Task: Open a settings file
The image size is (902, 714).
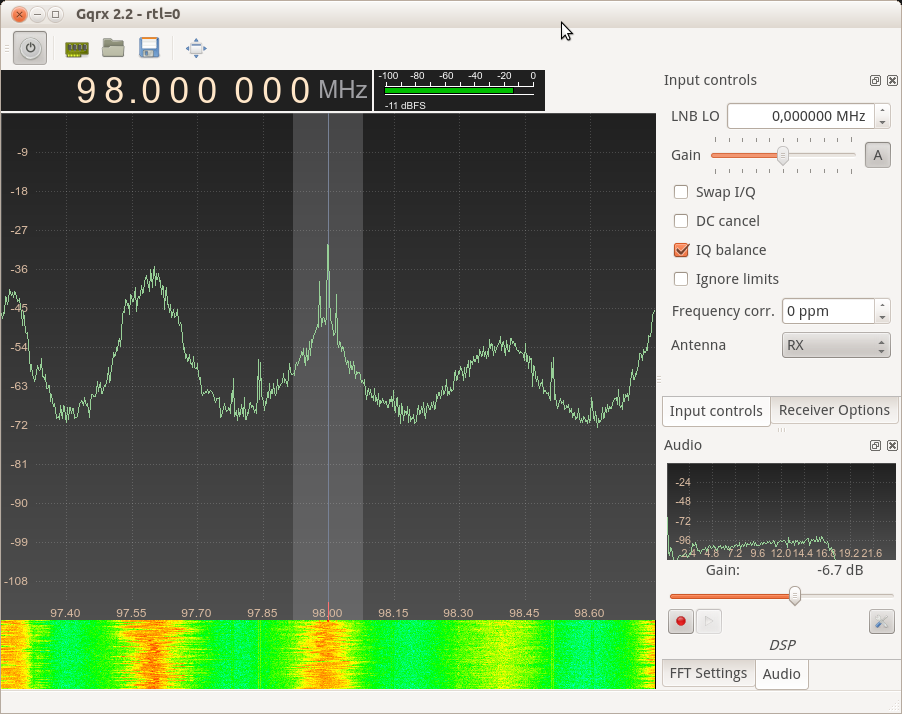Action: (x=113, y=47)
